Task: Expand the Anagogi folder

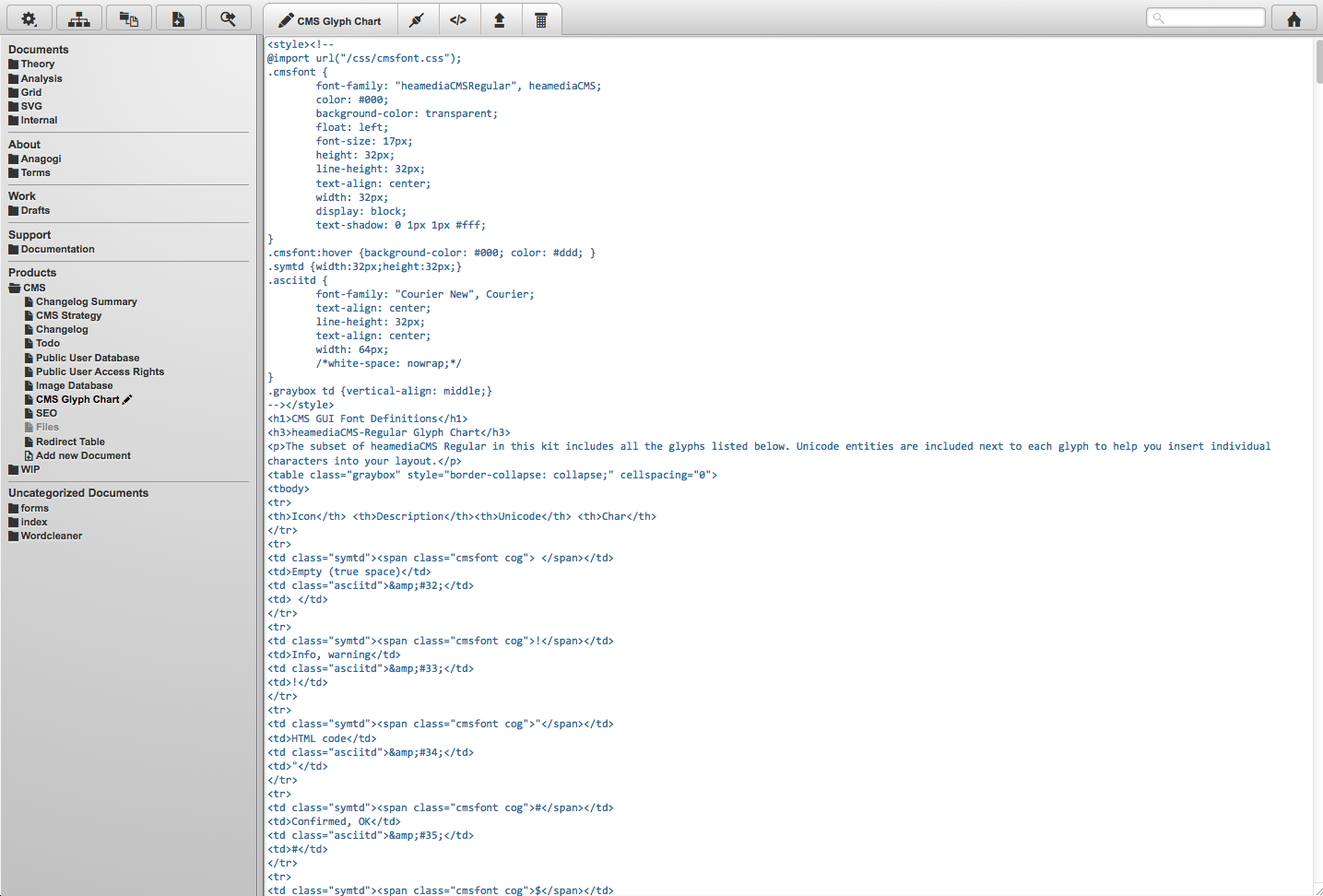Action: [34, 159]
